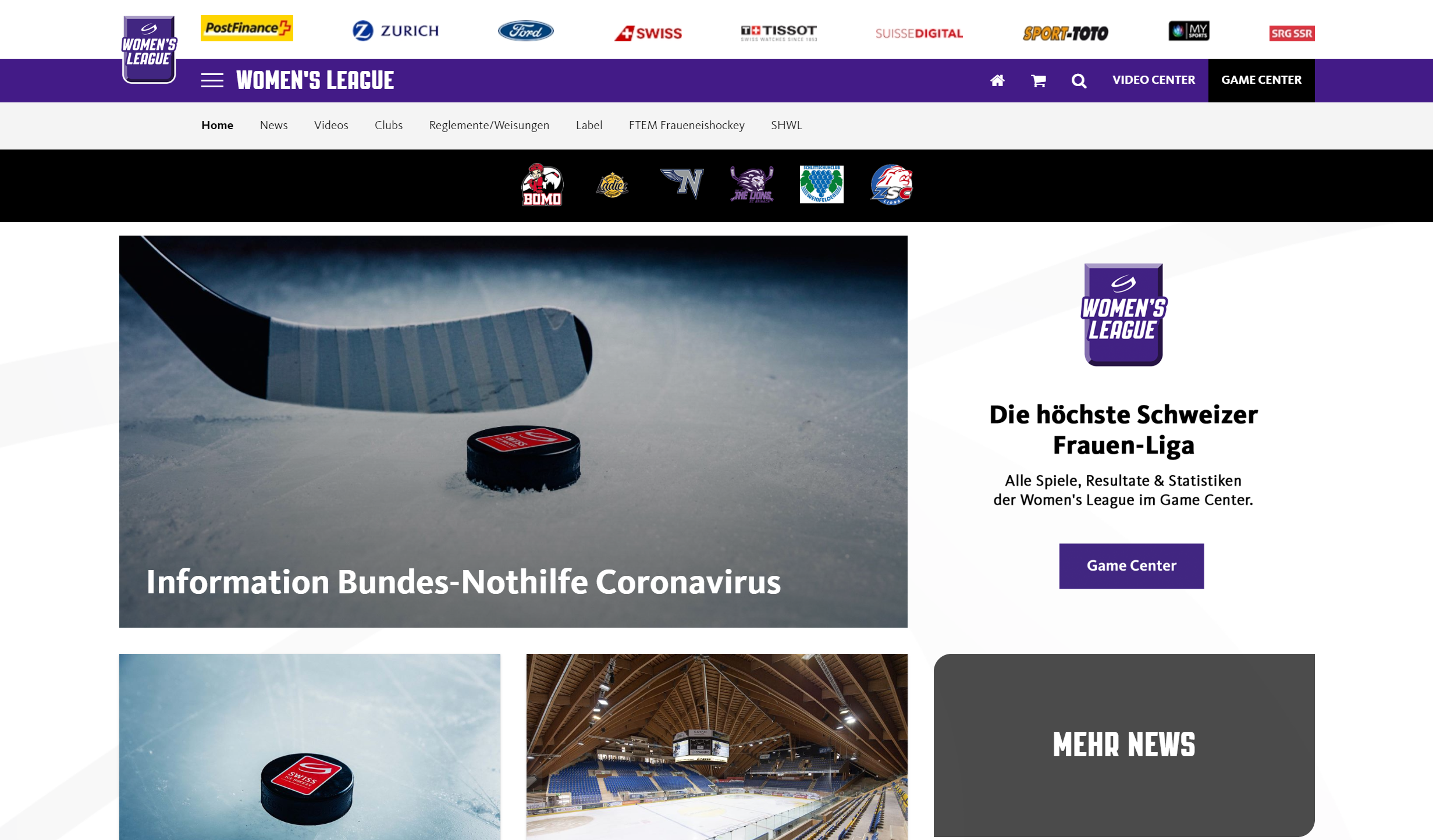Open the MEHR NEWS tile
1433x840 pixels.
1123,745
